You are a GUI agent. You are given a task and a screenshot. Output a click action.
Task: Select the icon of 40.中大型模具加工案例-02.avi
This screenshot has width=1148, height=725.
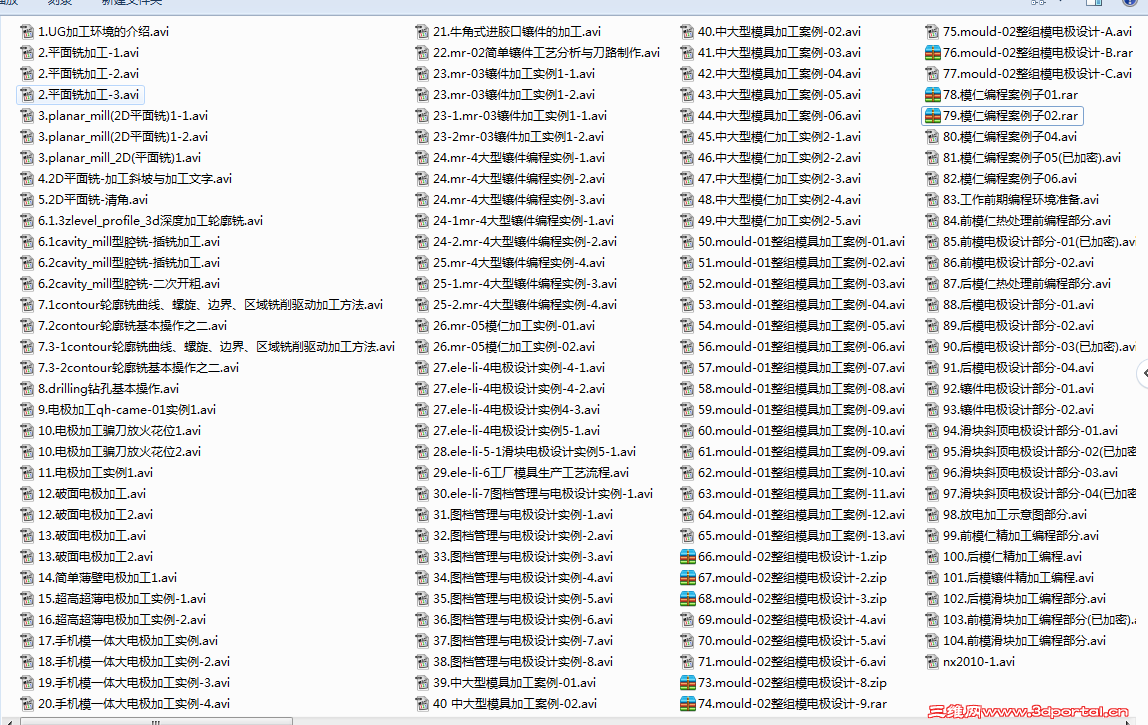pyautogui.click(x=687, y=31)
